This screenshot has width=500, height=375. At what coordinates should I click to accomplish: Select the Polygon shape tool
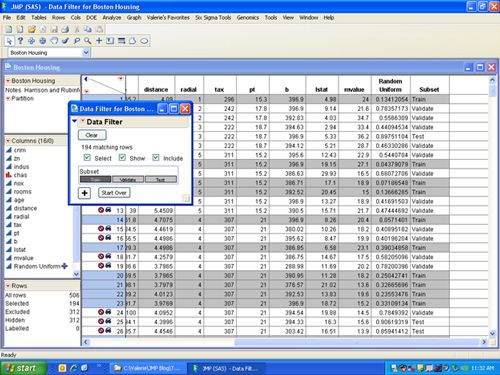(133, 41)
